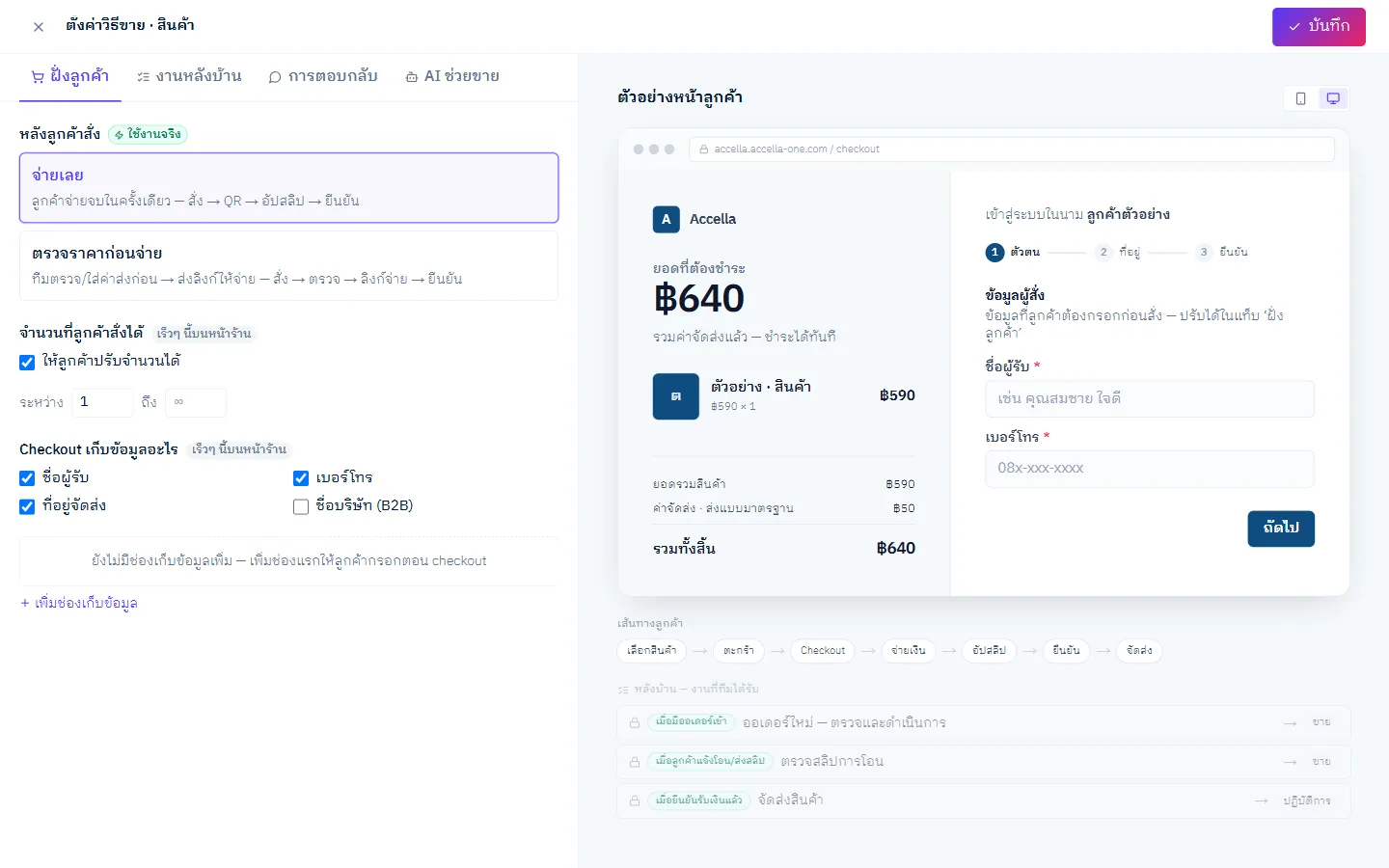Image resolution: width=1389 pixels, height=868 pixels.
Task: Click the ชื่อผู้รับ input field
Action: click(1150, 399)
